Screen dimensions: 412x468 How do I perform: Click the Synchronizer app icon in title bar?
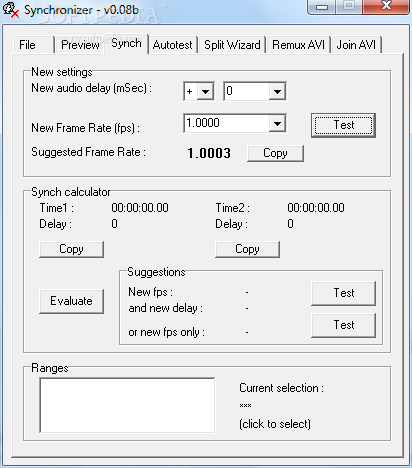(x=11, y=10)
